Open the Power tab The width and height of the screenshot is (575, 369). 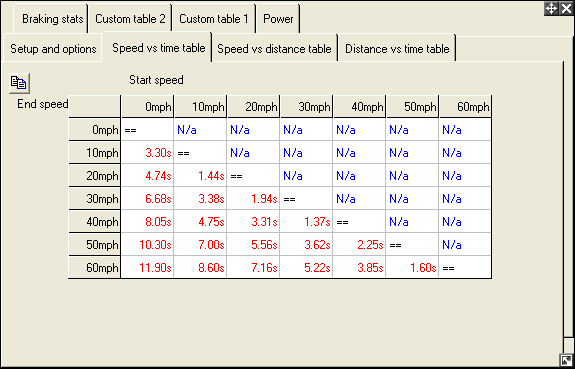tap(278, 19)
